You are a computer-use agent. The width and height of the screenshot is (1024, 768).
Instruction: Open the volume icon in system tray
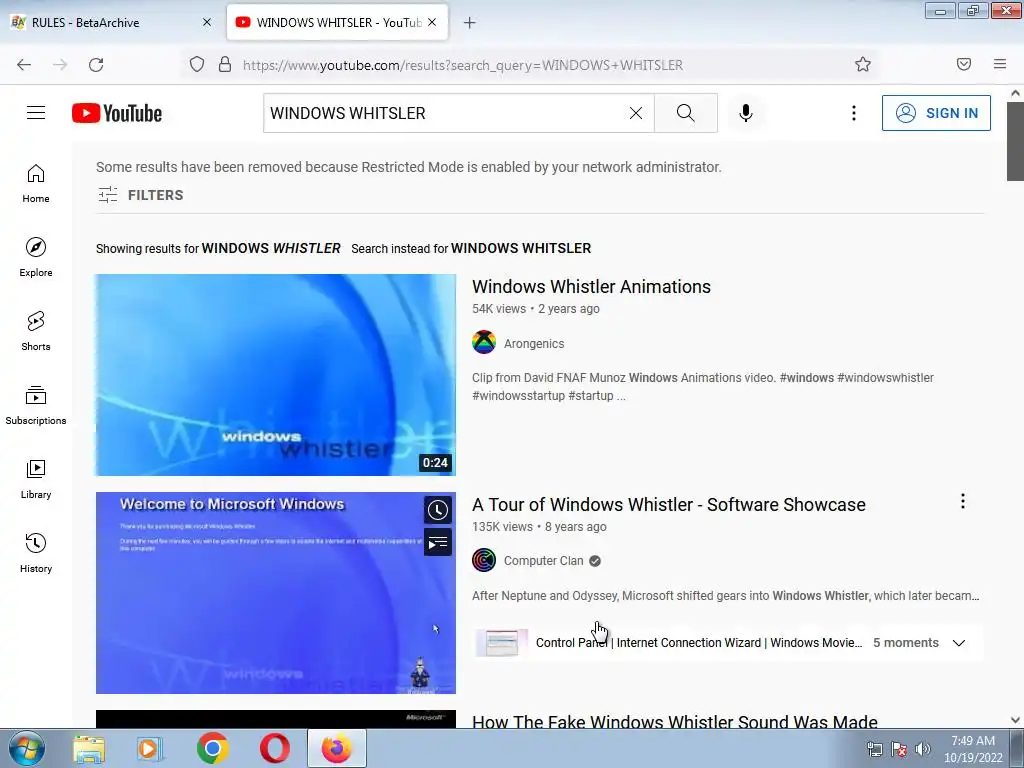(x=923, y=749)
